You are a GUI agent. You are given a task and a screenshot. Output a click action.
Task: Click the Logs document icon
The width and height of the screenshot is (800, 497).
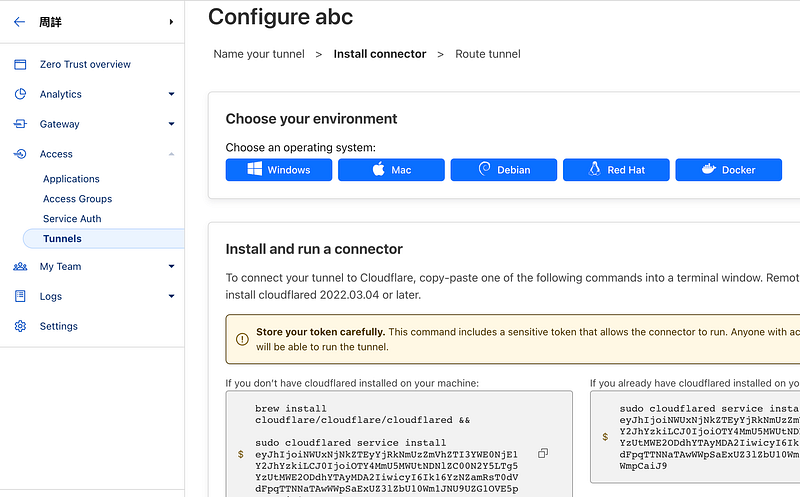point(20,296)
